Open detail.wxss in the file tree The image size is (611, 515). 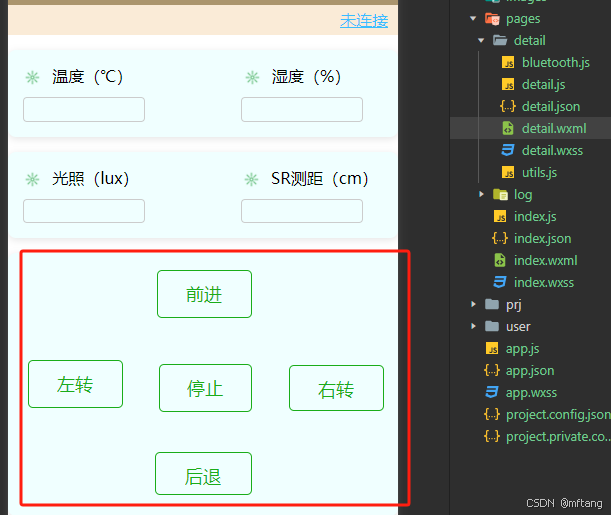point(553,150)
